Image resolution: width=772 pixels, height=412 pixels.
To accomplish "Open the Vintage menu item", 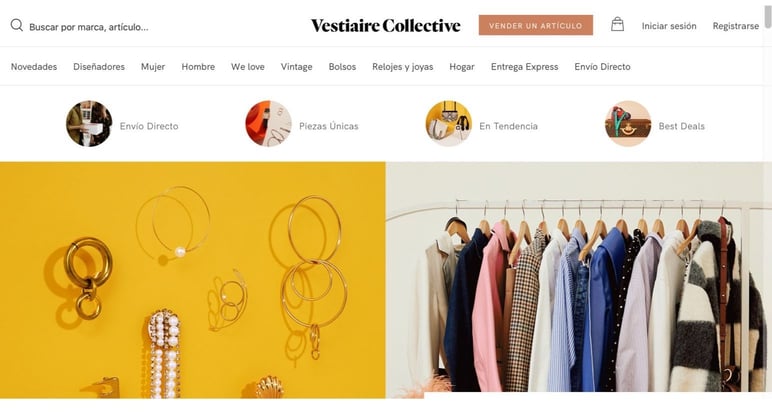I will tap(296, 66).
